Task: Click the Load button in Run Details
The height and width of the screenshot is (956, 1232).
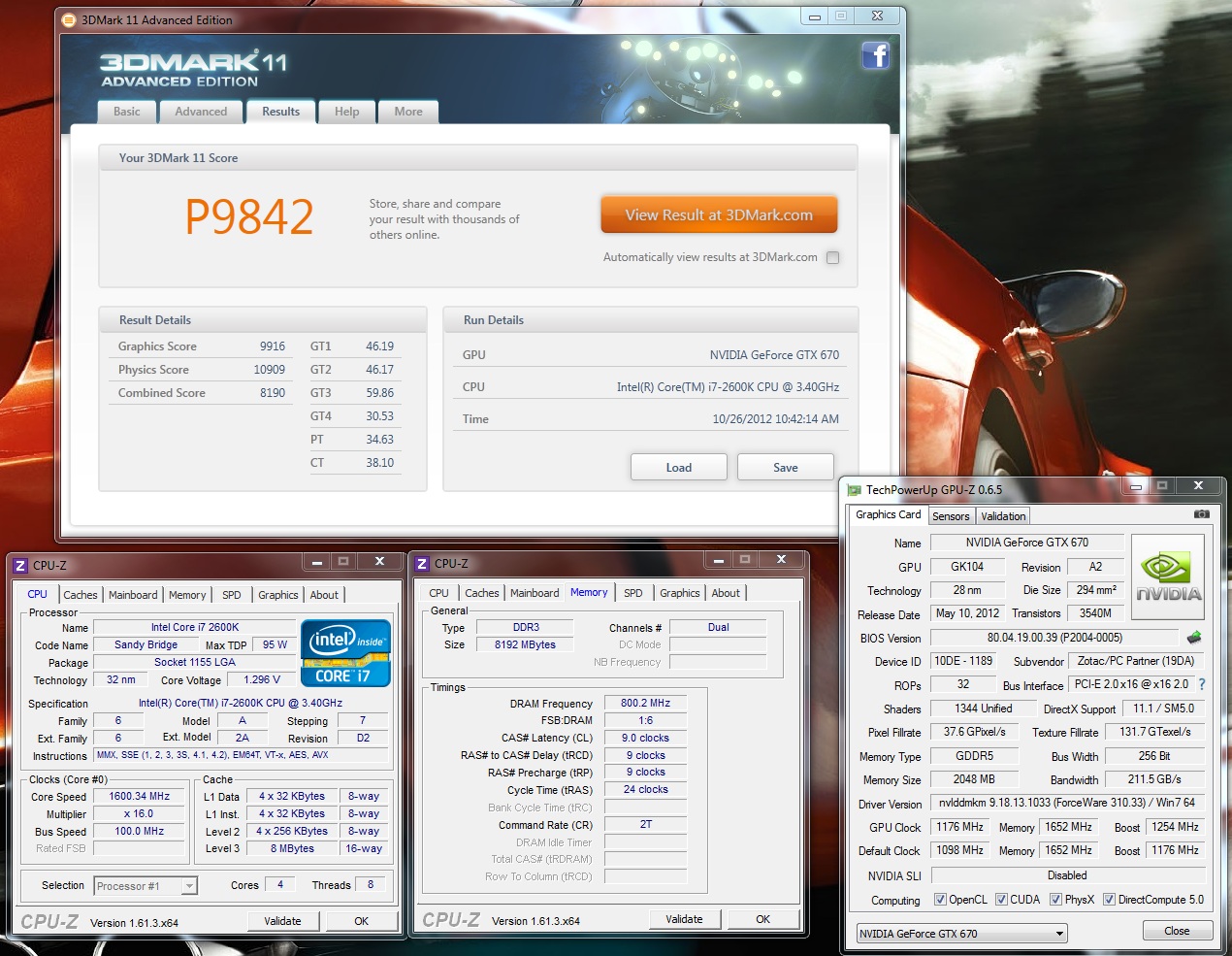Action: (679, 467)
